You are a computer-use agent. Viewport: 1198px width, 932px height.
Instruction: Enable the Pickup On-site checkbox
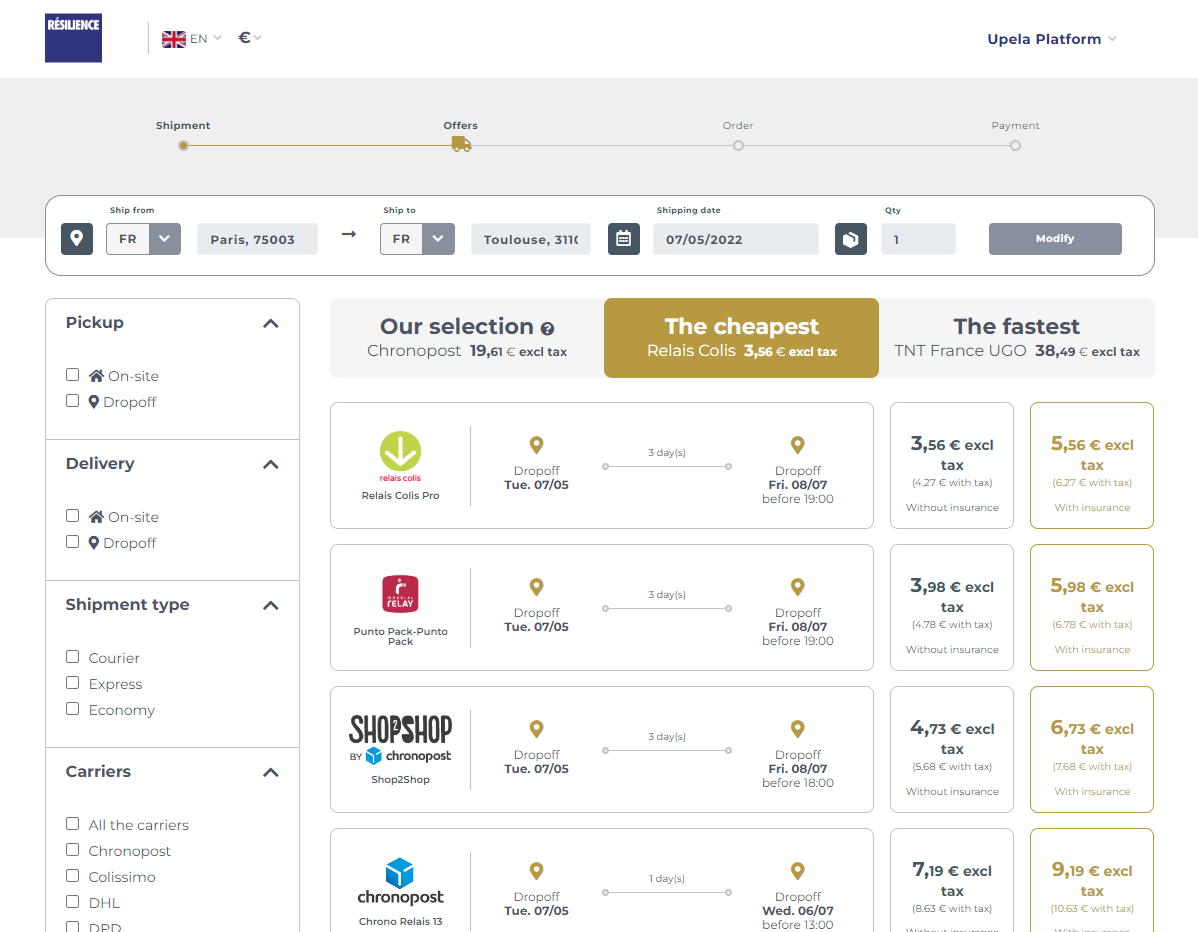(x=73, y=374)
